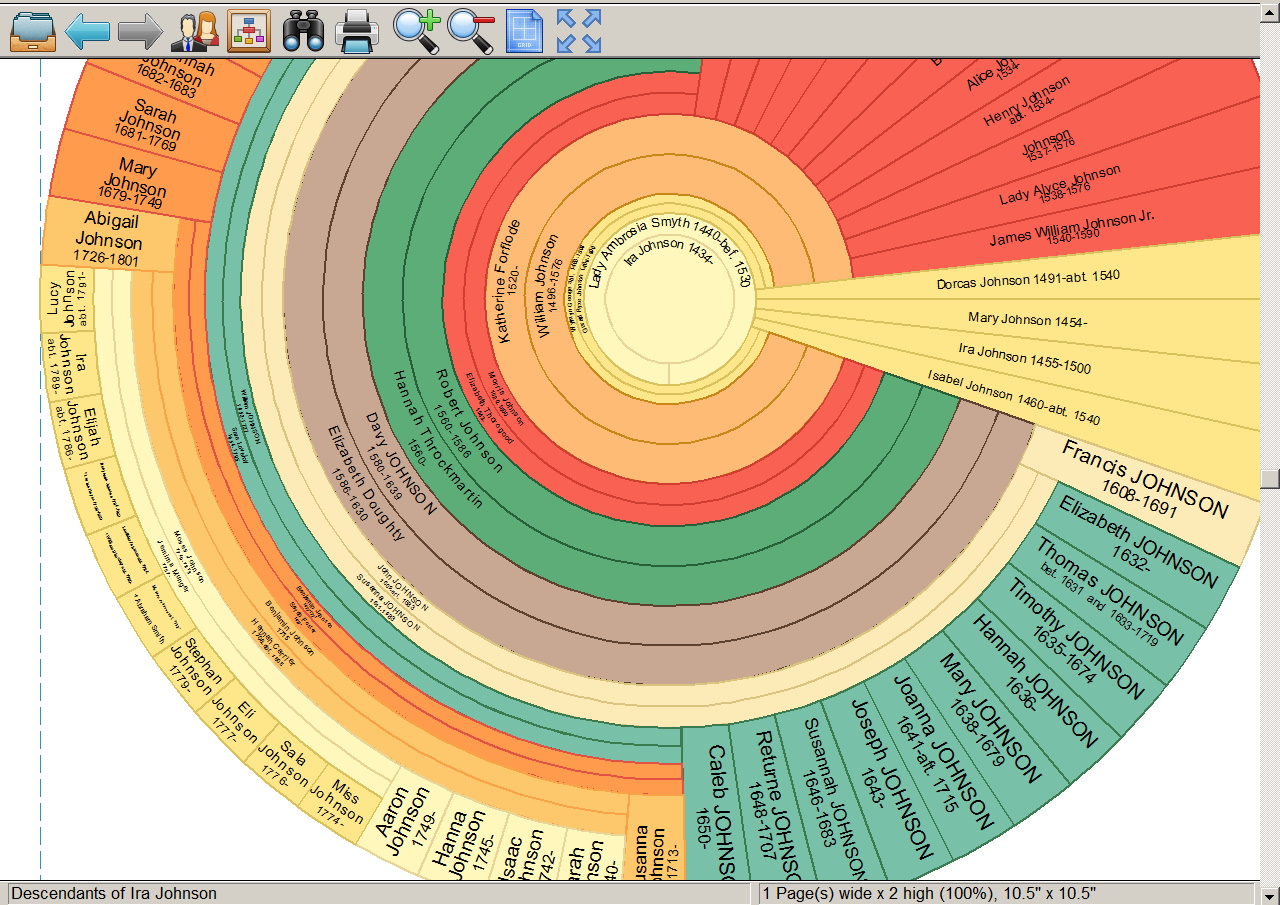This screenshot has height=905, width=1280.
Task: Select Mary Johnson 1454- segment
Action: pyautogui.click(x=1027, y=320)
